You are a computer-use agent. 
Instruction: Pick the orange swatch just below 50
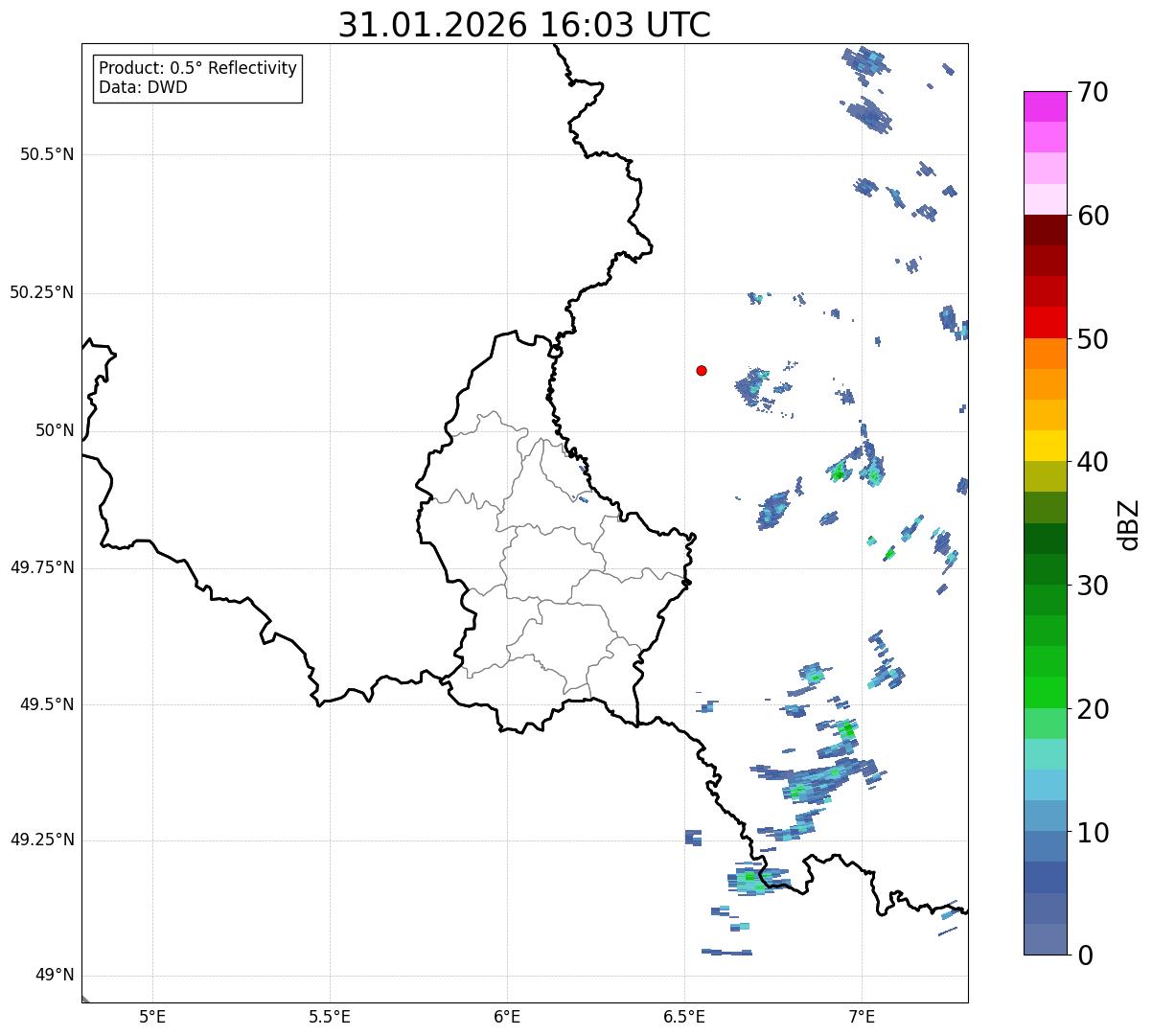point(1046,354)
